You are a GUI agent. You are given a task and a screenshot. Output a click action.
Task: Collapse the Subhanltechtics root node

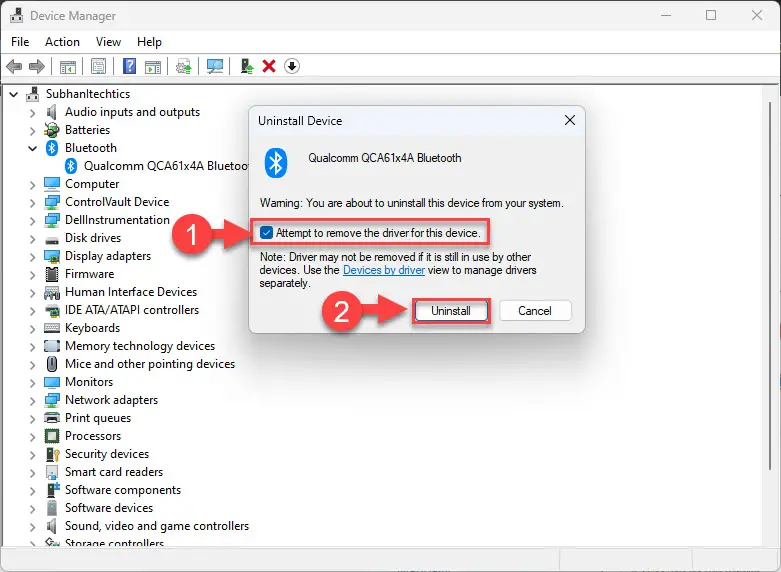[14, 94]
